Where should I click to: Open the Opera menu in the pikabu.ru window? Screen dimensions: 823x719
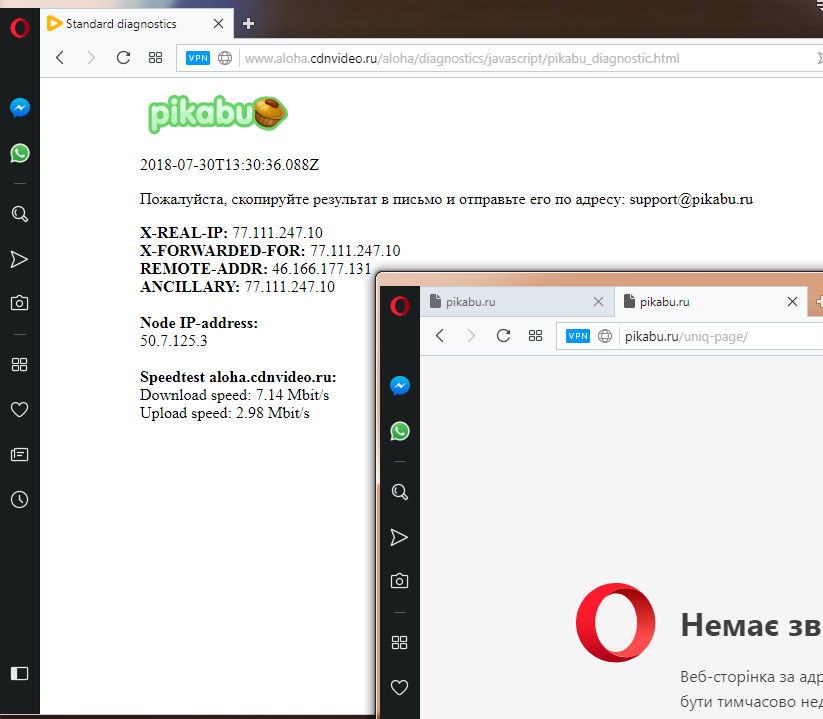tap(399, 305)
